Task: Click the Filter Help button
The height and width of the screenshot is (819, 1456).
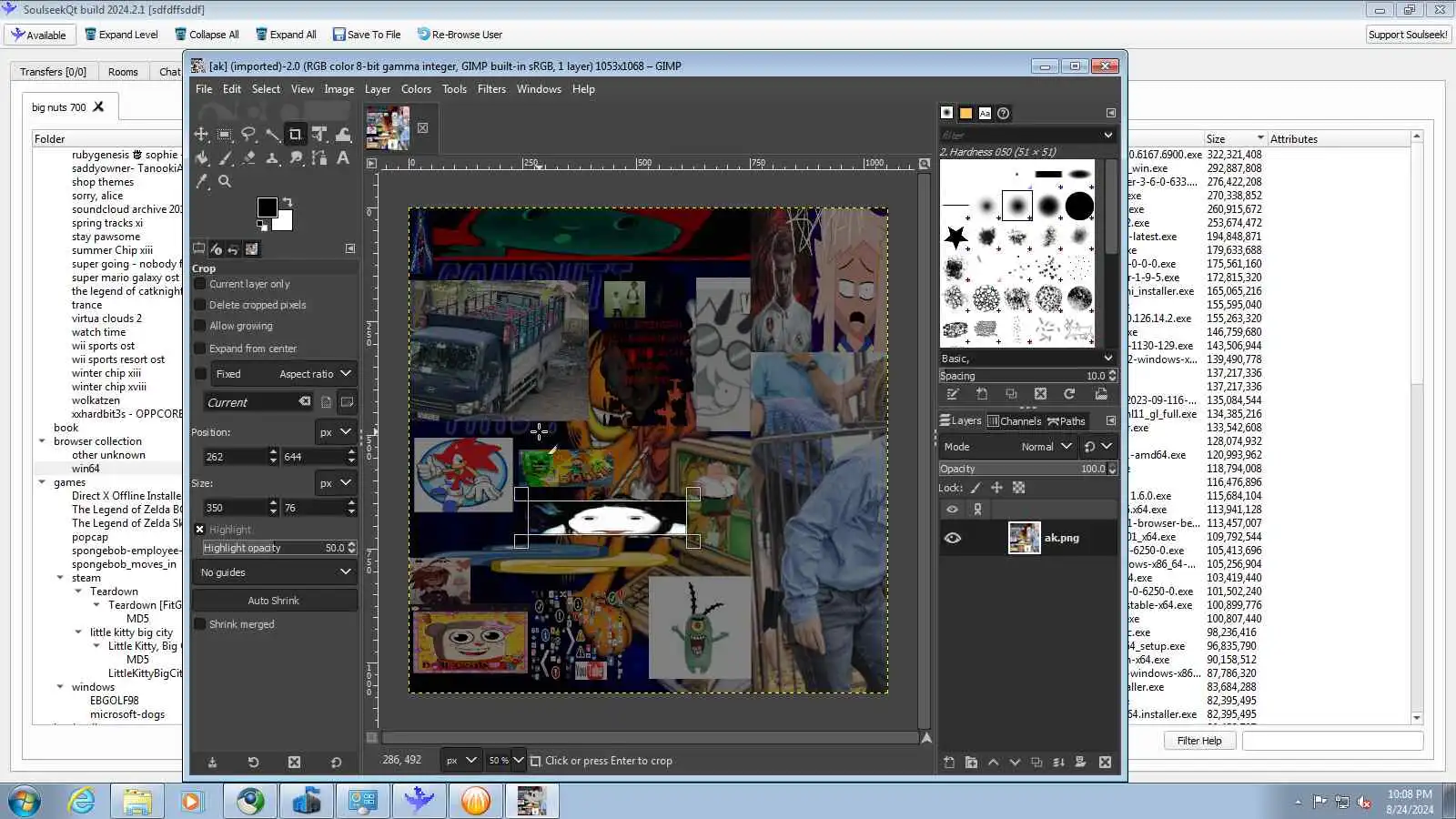Action: coord(1199,741)
